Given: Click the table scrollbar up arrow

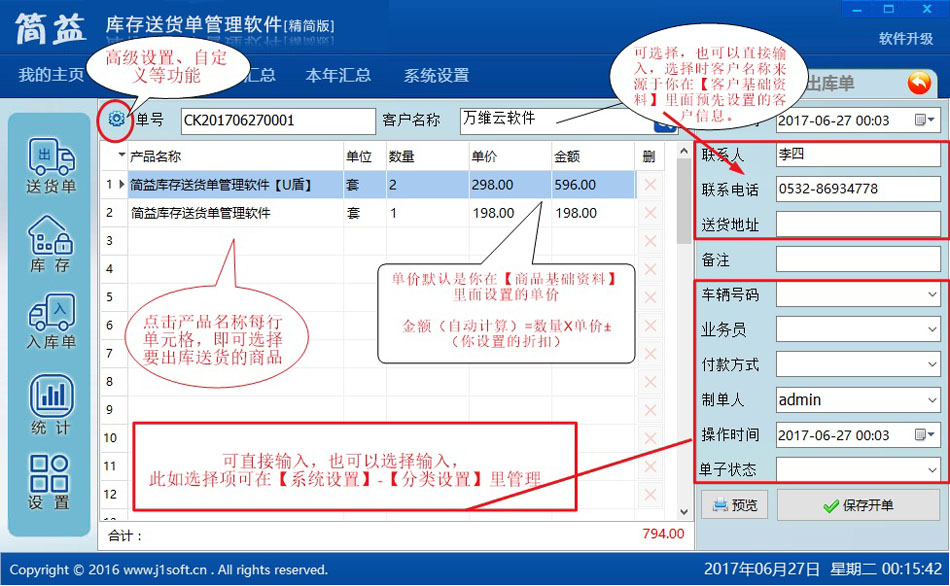Looking at the screenshot, I should point(684,151).
